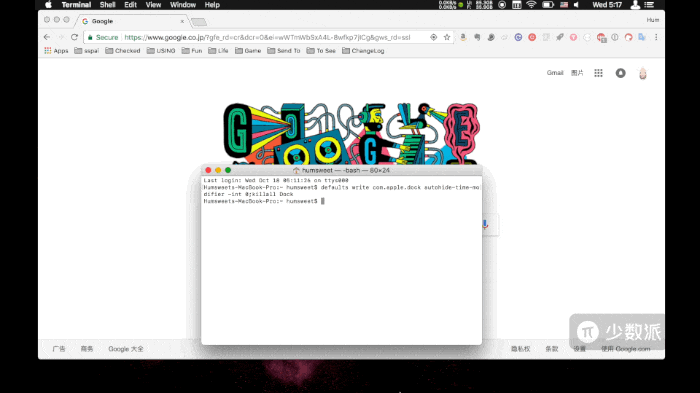This screenshot has width=700, height=393.
Task: Open the Apple menu
Action: pyautogui.click(x=48, y=5)
